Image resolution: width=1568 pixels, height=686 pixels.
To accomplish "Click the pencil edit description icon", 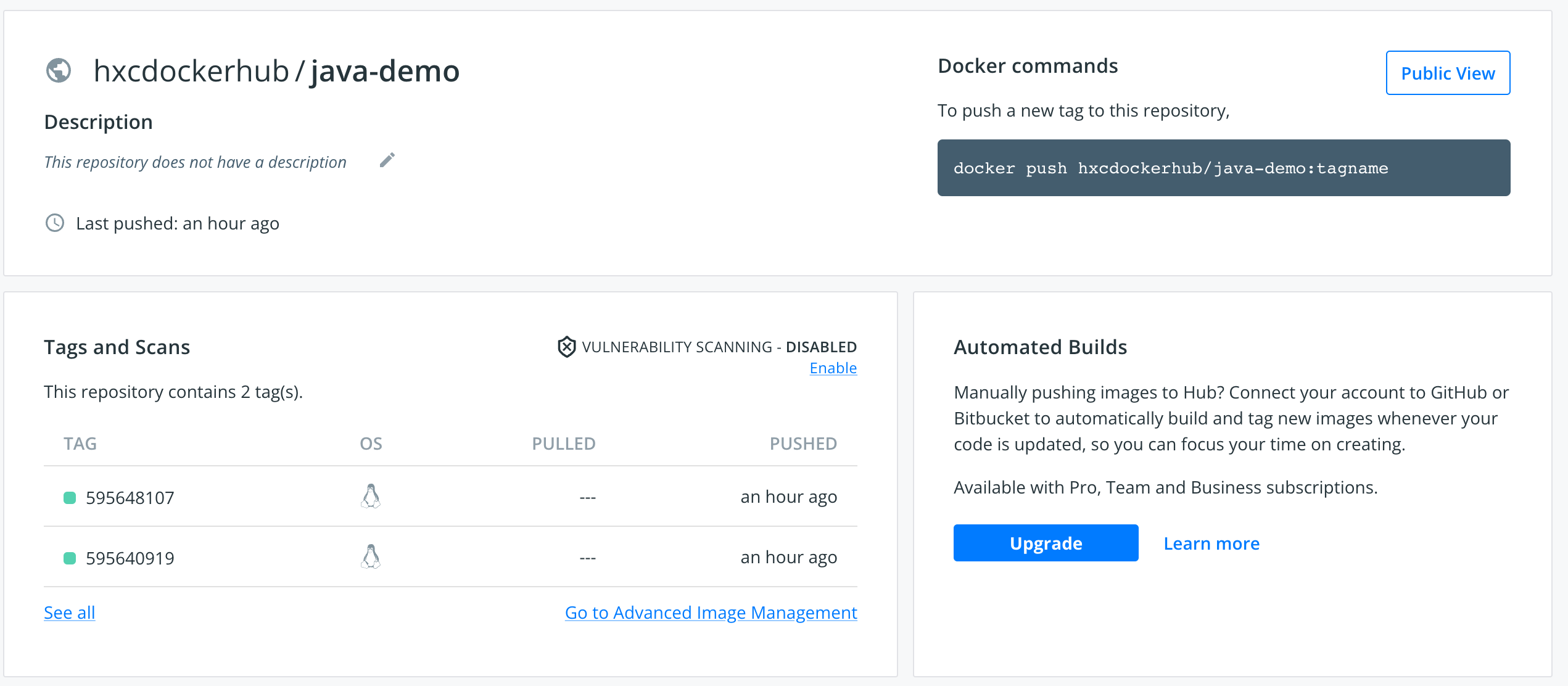I will point(387,160).
